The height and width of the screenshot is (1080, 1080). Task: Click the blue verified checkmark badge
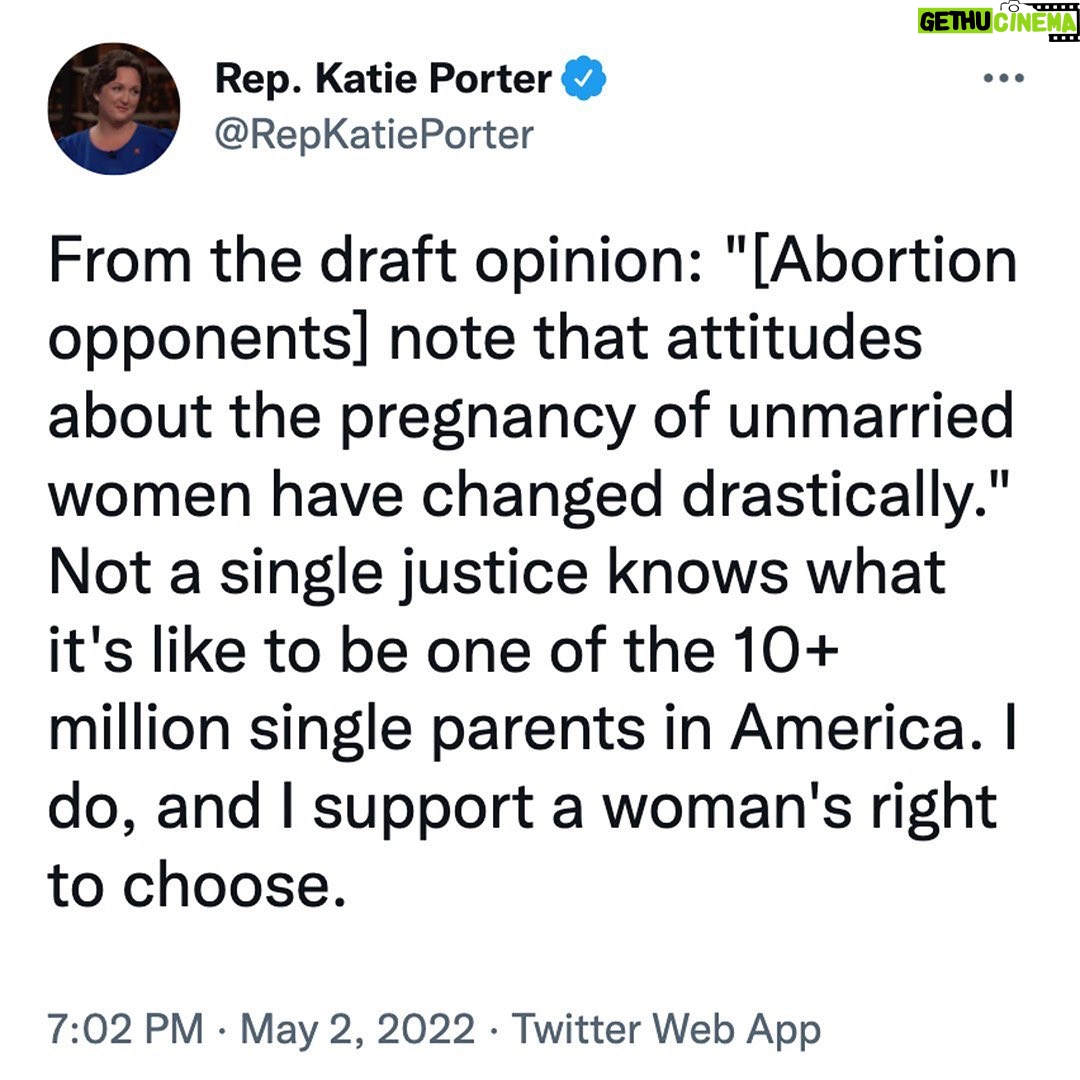point(584,78)
